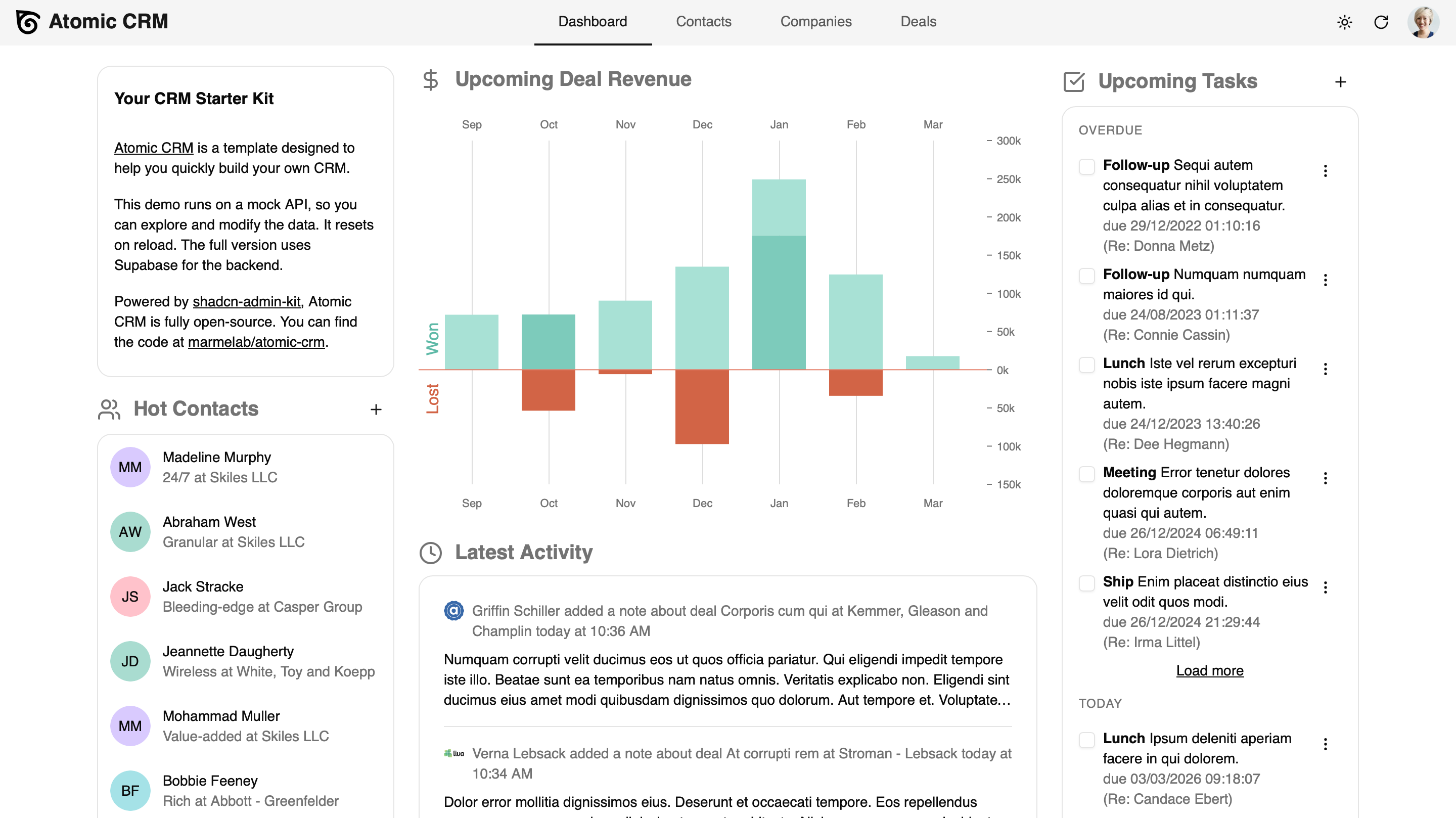
Task: Open the kebab menu on the Meeting task
Action: click(x=1326, y=478)
